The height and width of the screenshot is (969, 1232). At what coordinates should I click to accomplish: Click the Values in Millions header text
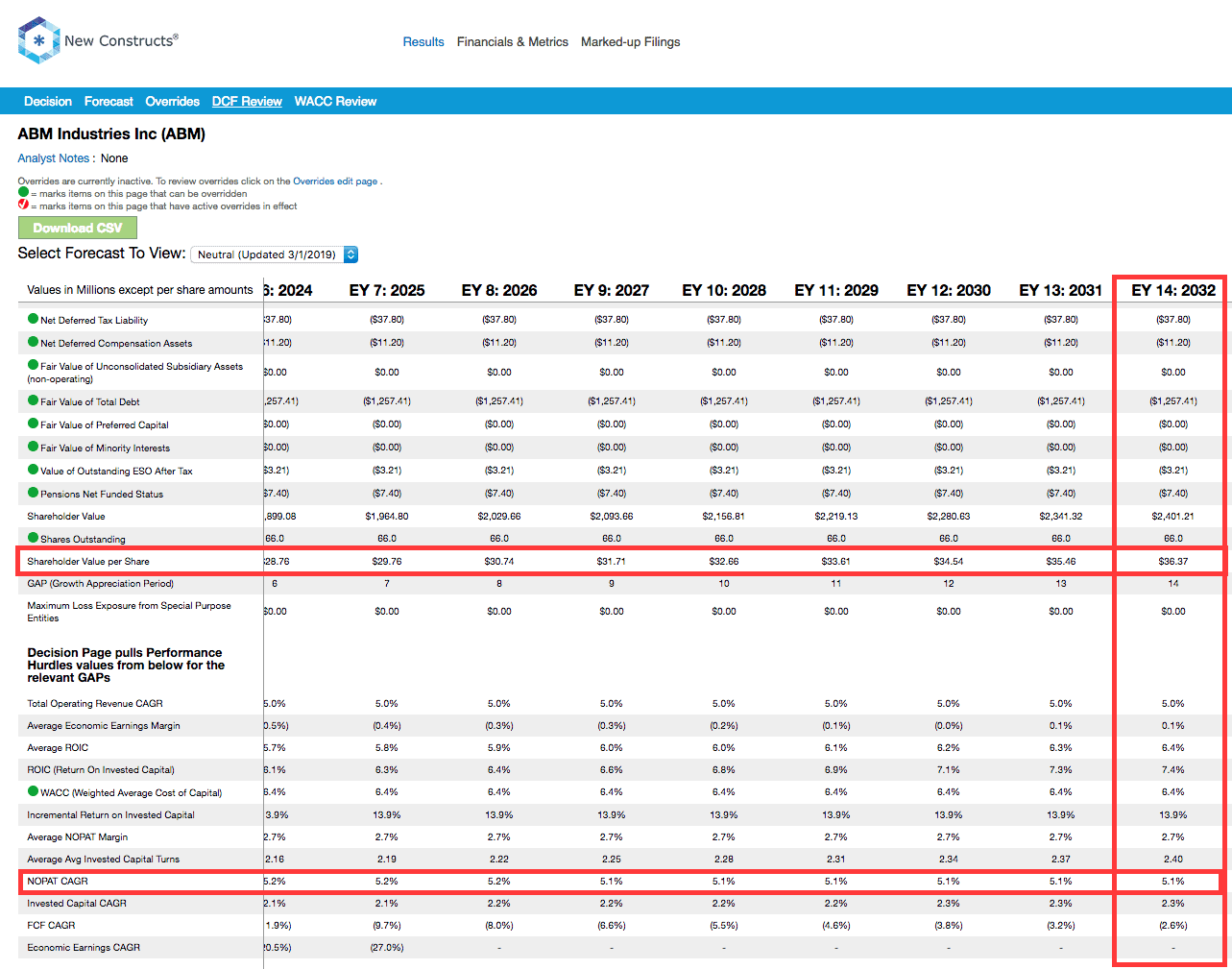pos(140,290)
